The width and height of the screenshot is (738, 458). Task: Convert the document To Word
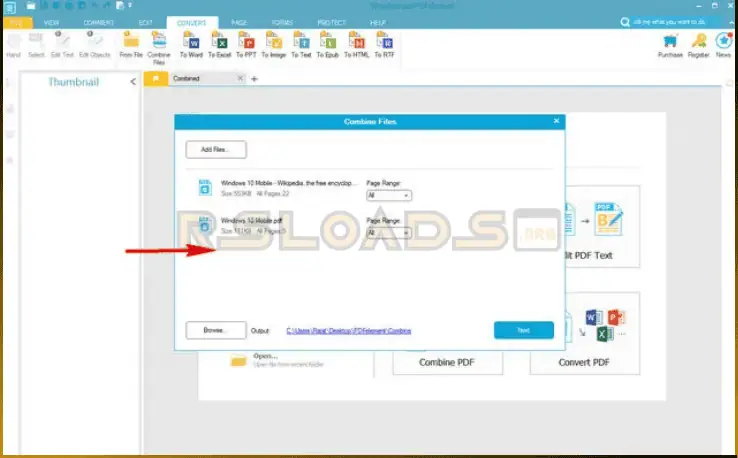pyautogui.click(x=191, y=46)
